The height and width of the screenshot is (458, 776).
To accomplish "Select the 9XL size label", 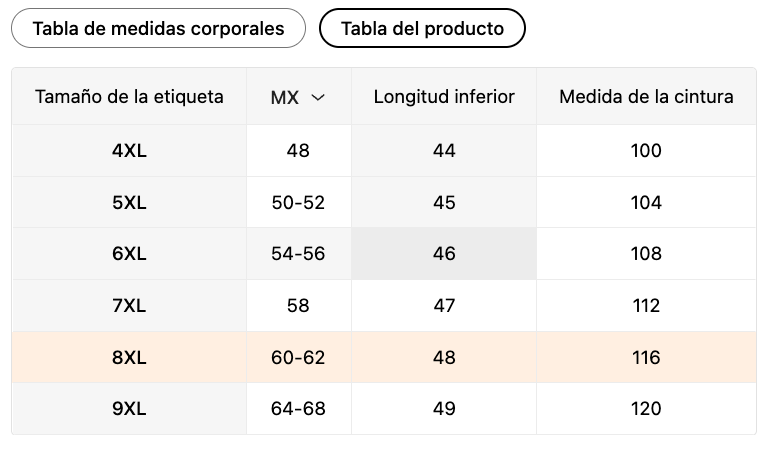I will coord(129,409).
